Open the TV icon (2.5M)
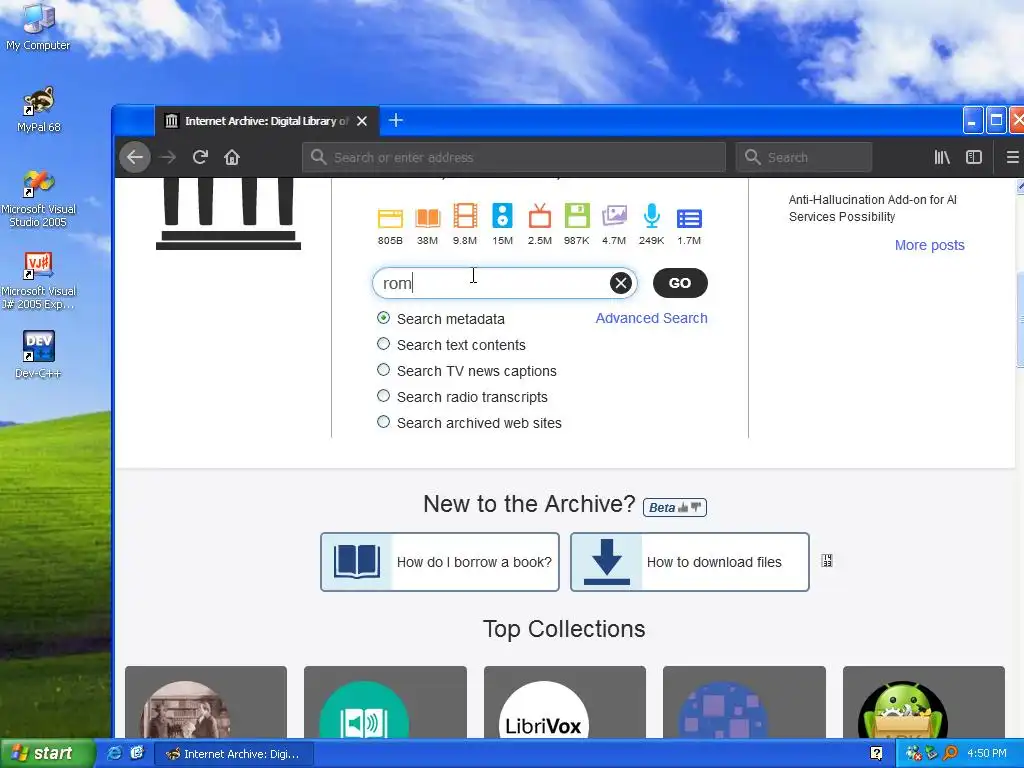The width and height of the screenshot is (1024, 768). (539, 216)
